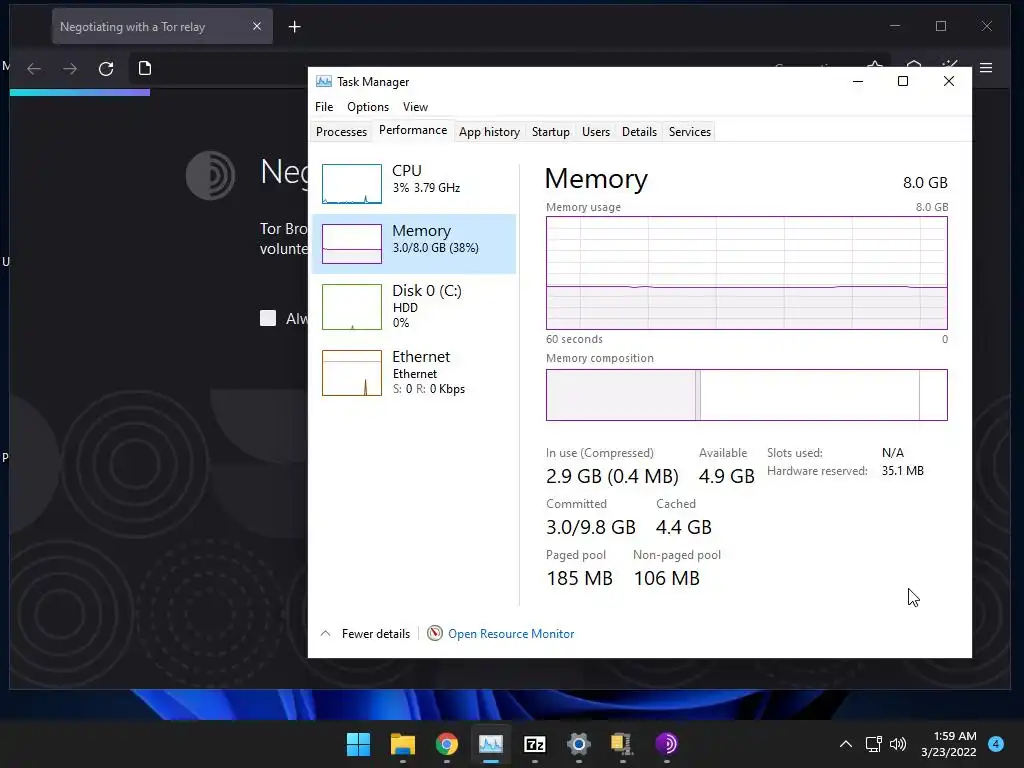Click the 106 MB Non-paged pool value
Image resolution: width=1024 pixels, height=768 pixels.
click(667, 578)
